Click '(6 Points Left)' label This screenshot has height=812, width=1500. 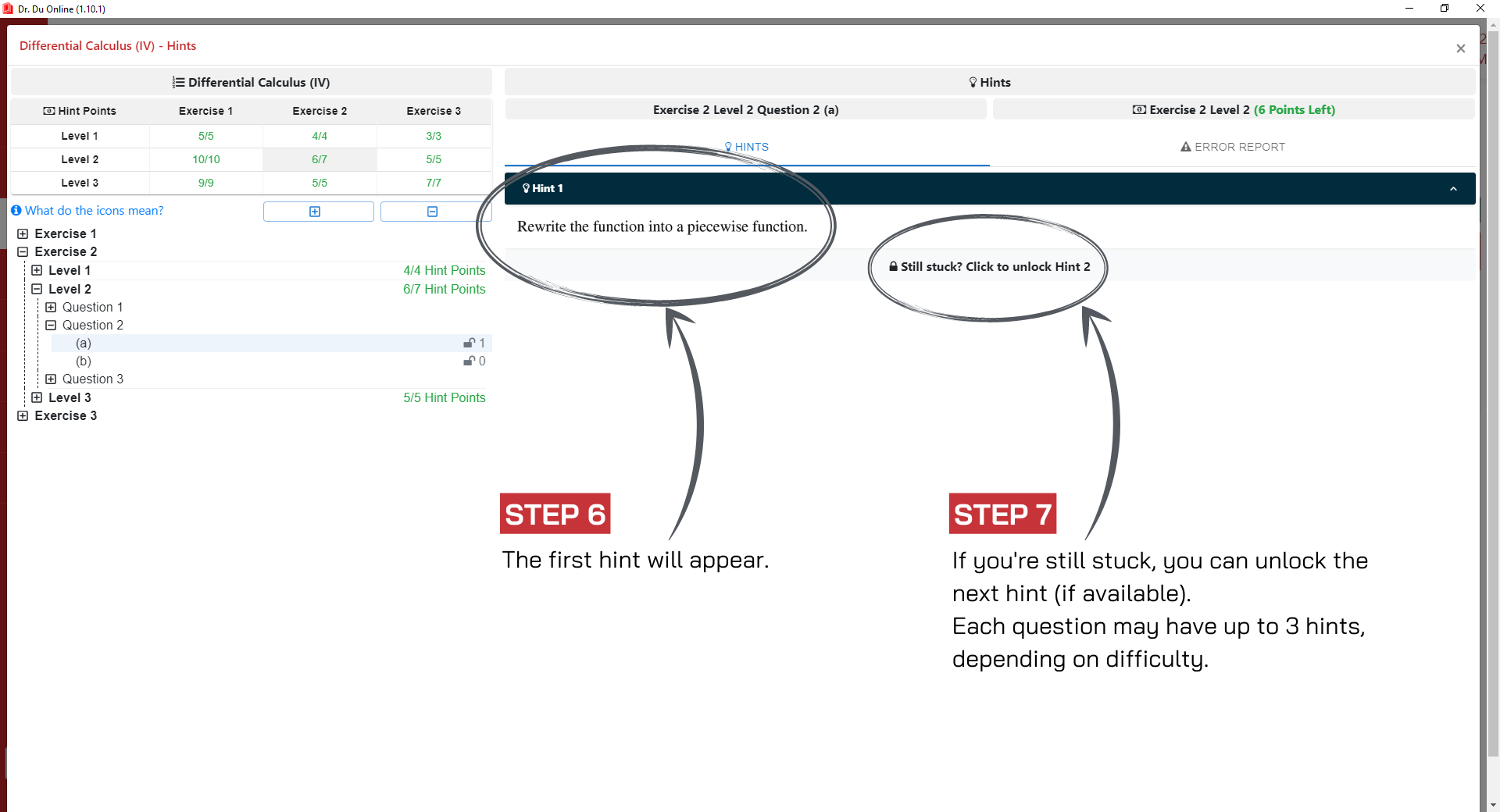[1295, 110]
